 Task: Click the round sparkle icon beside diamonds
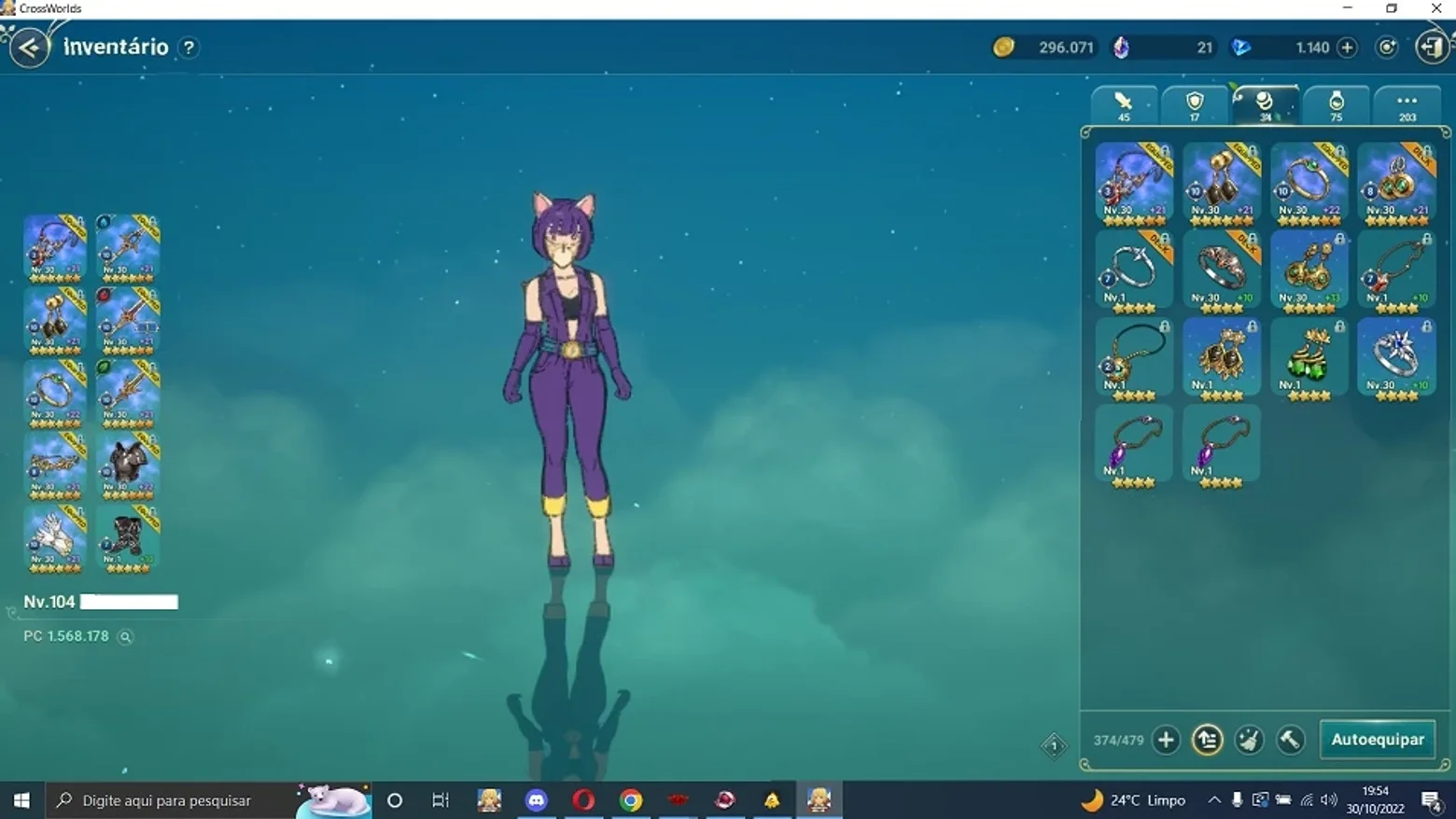[x=1387, y=48]
